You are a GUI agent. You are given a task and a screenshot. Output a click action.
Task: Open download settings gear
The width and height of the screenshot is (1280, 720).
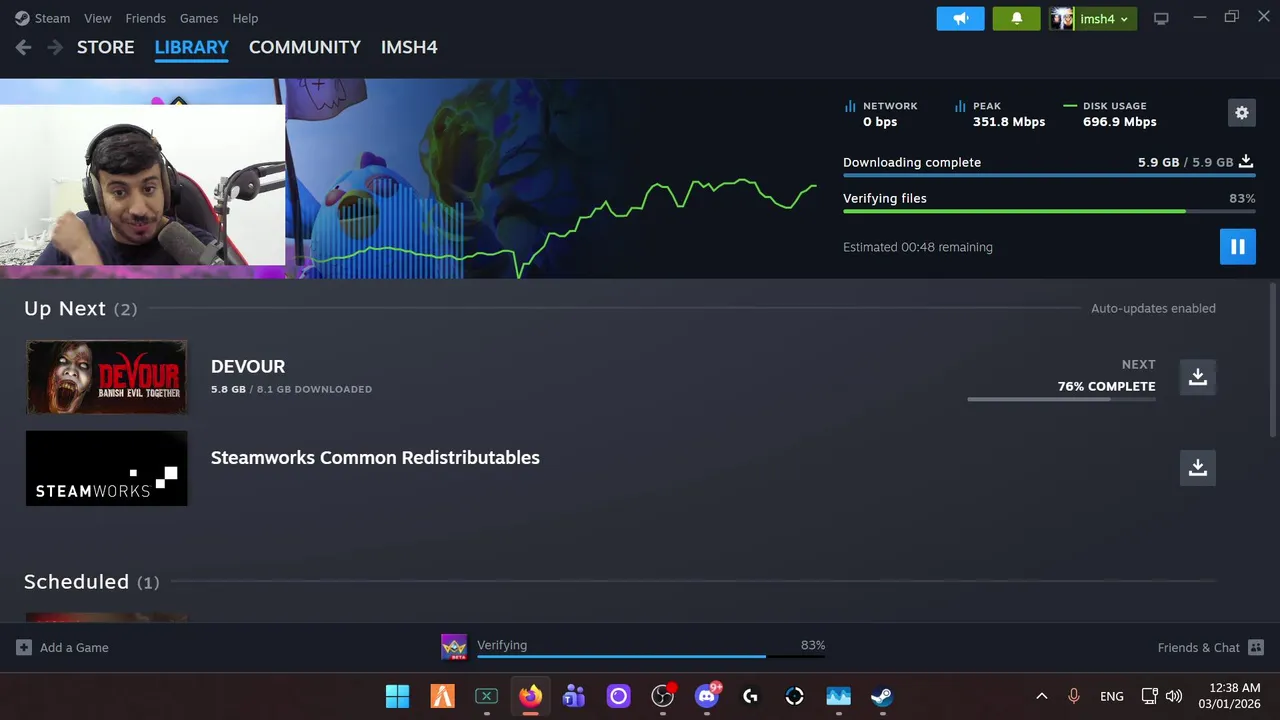(x=1241, y=113)
